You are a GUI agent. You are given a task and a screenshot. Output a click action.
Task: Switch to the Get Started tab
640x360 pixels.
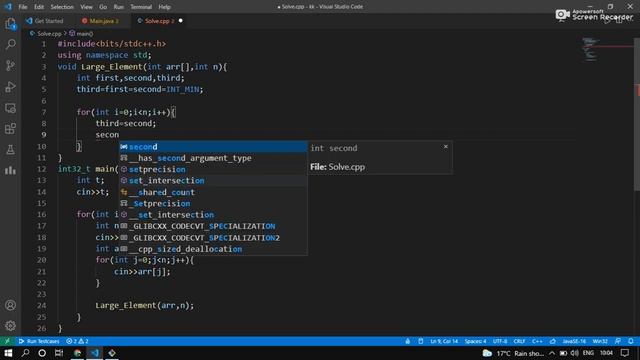coord(48,21)
